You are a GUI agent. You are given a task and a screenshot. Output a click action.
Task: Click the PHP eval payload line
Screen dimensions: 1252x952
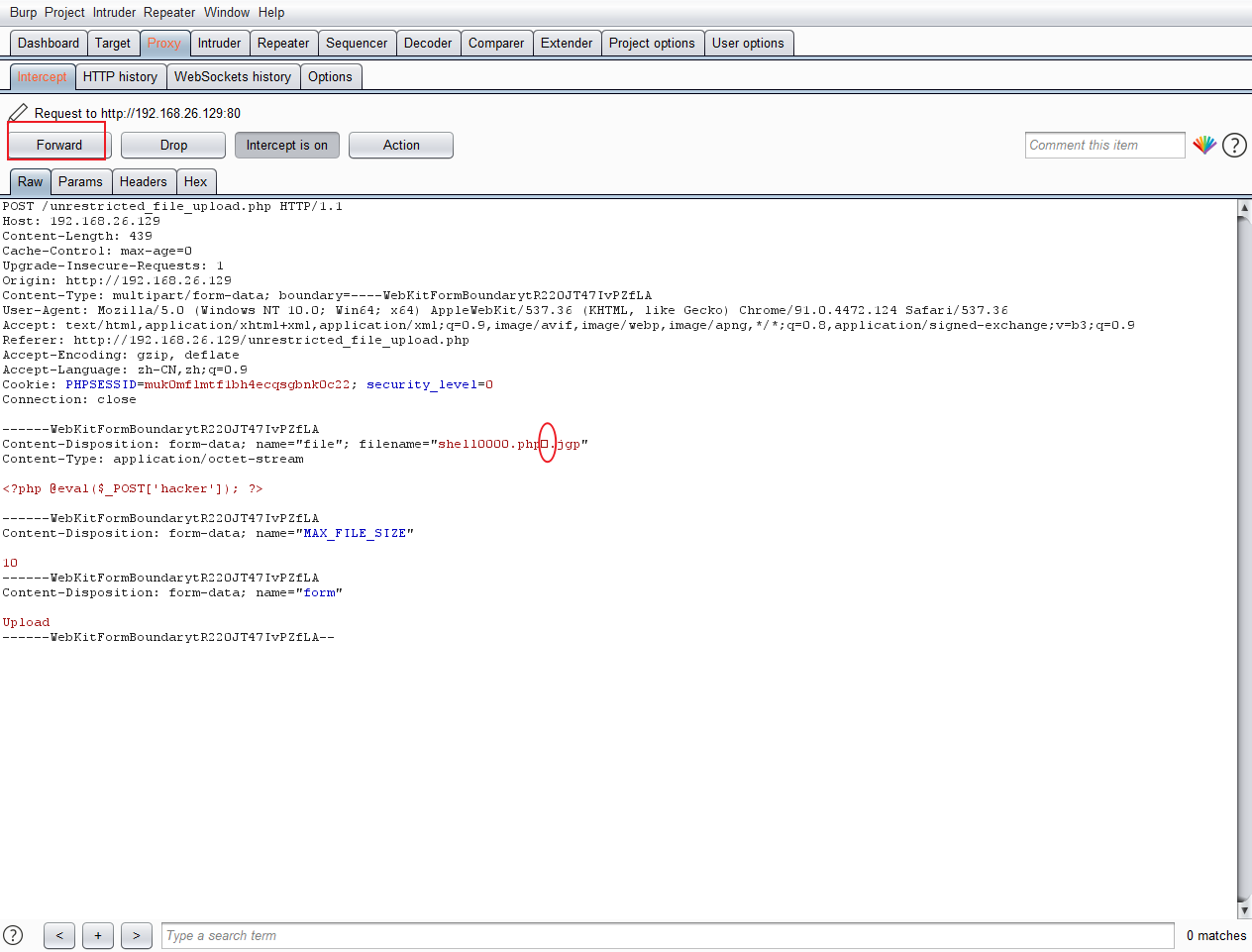coord(133,488)
